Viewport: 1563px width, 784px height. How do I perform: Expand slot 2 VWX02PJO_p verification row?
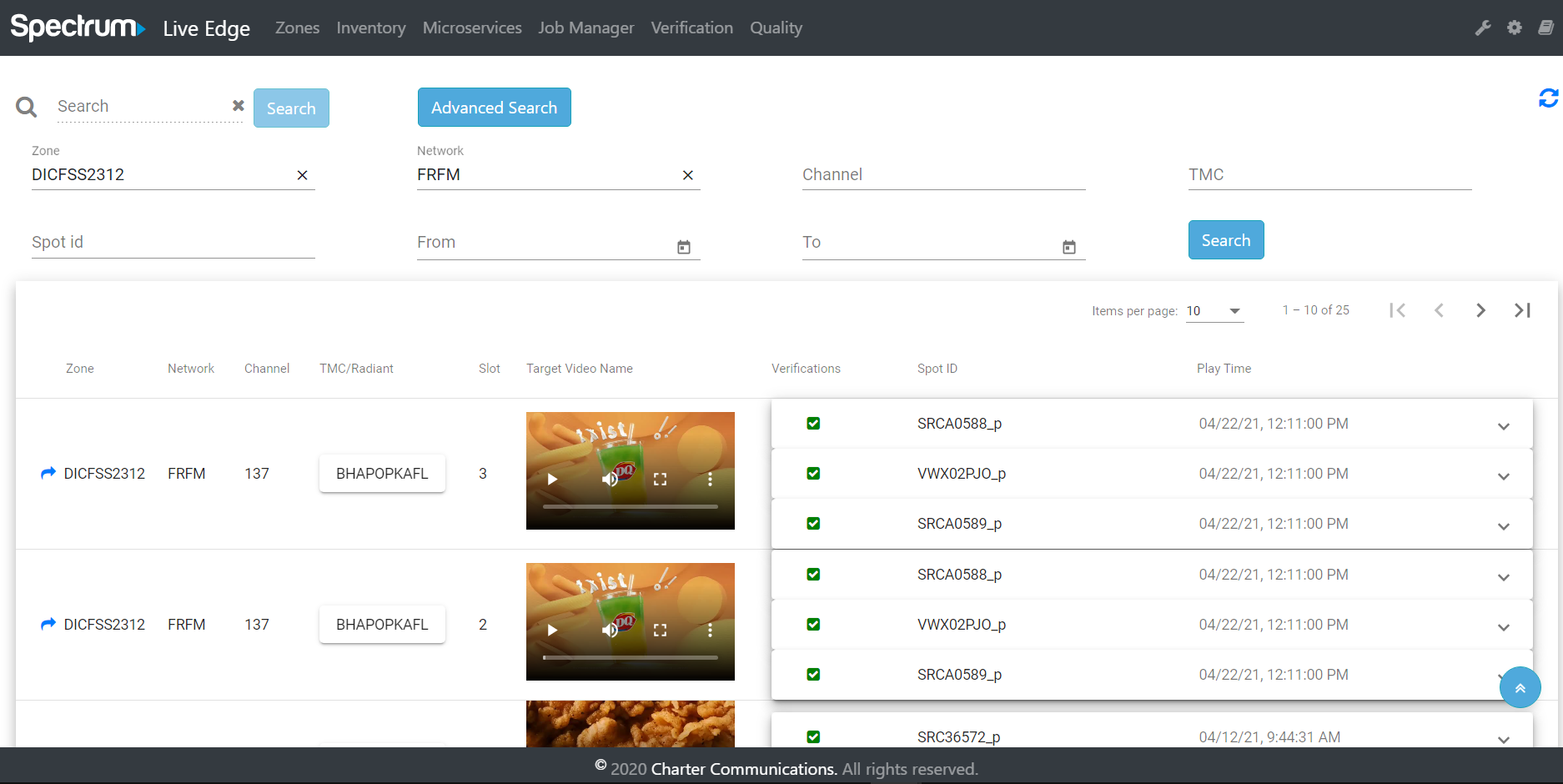click(1503, 627)
